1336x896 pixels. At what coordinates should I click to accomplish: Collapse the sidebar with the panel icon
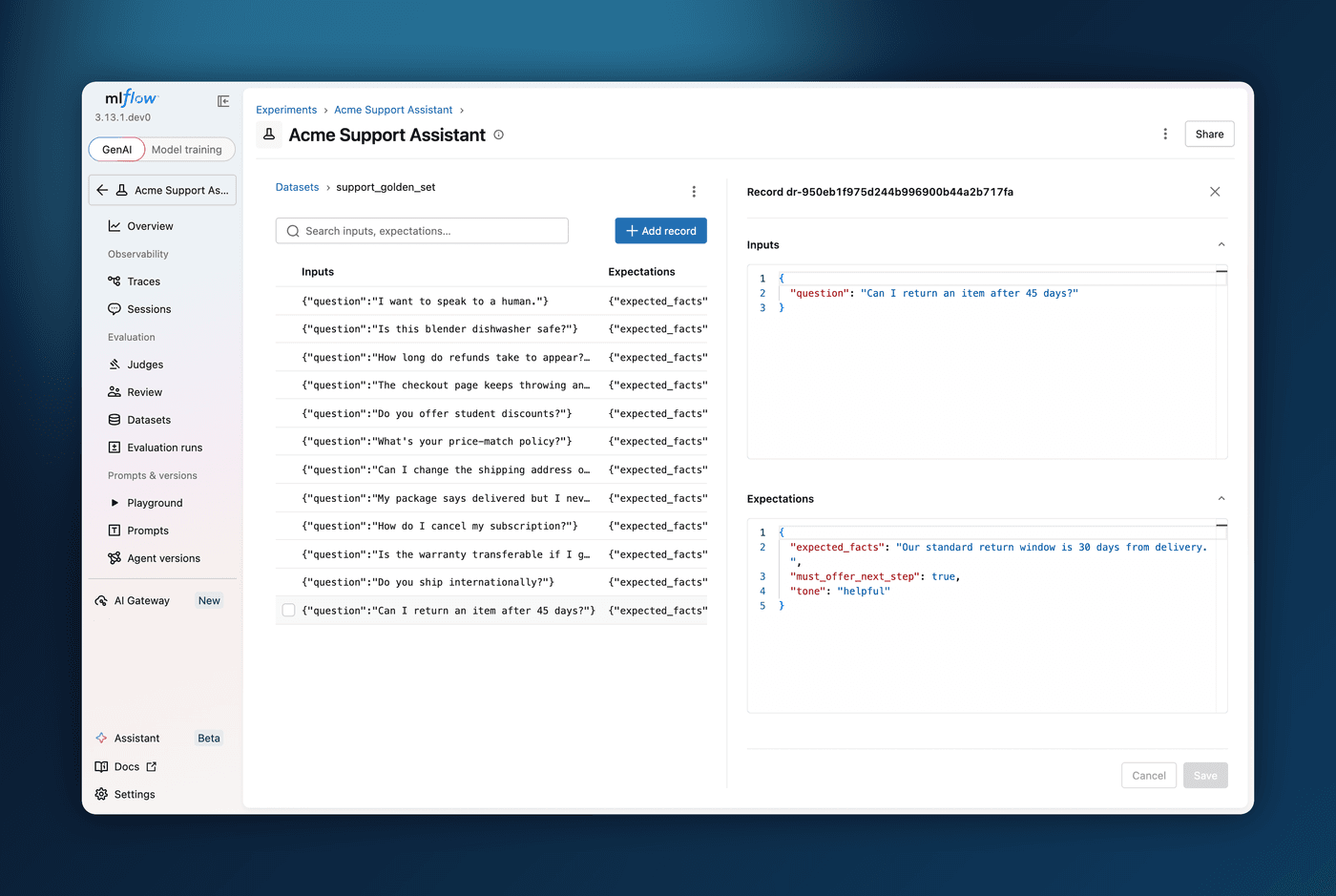223,101
